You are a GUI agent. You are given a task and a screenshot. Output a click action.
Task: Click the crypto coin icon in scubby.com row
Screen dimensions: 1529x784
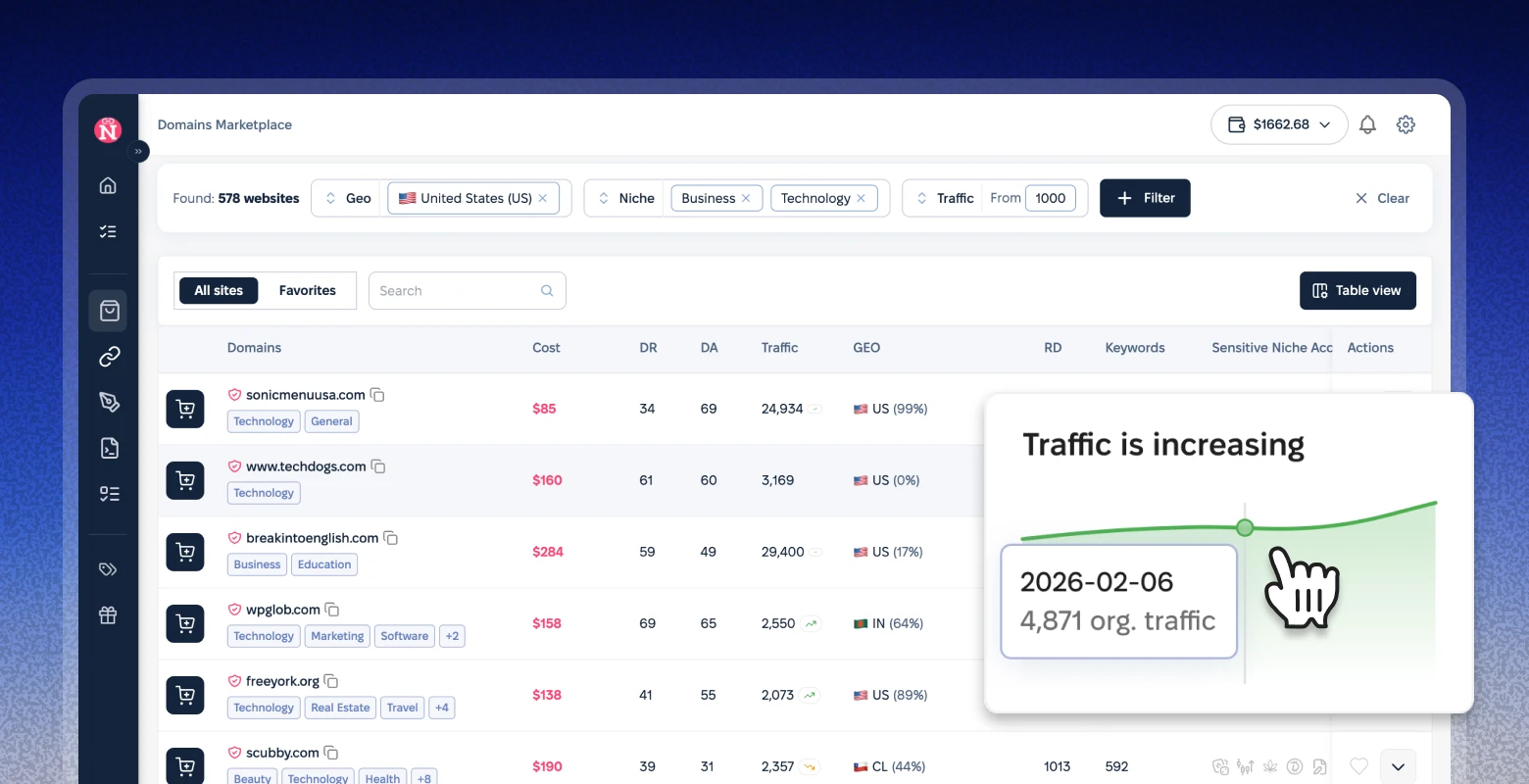[x=1295, y=766]
